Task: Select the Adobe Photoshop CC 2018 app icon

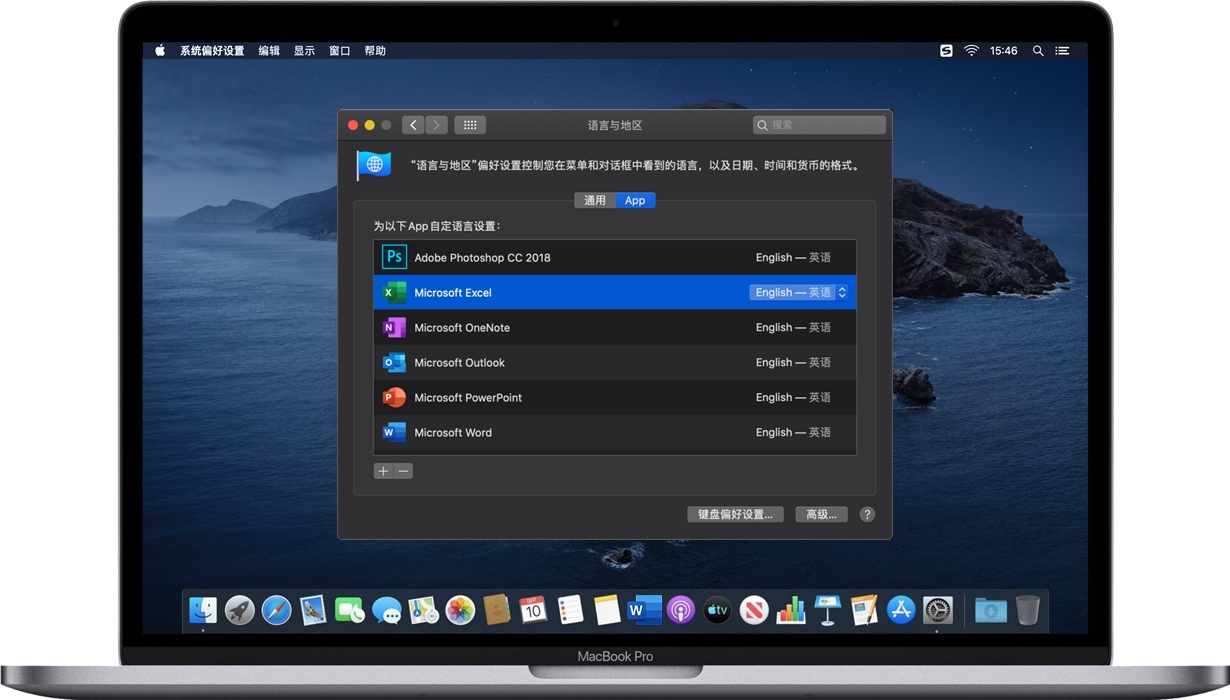Action: (394, 257)
